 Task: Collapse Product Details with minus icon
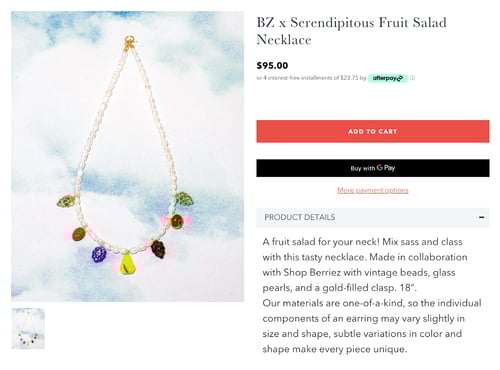481,217
